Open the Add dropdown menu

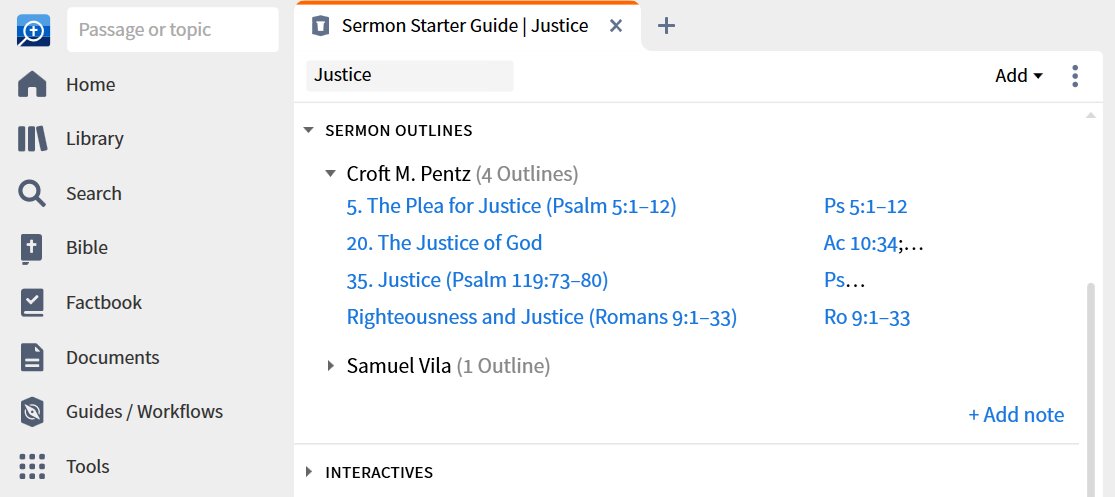[1018, 75]
